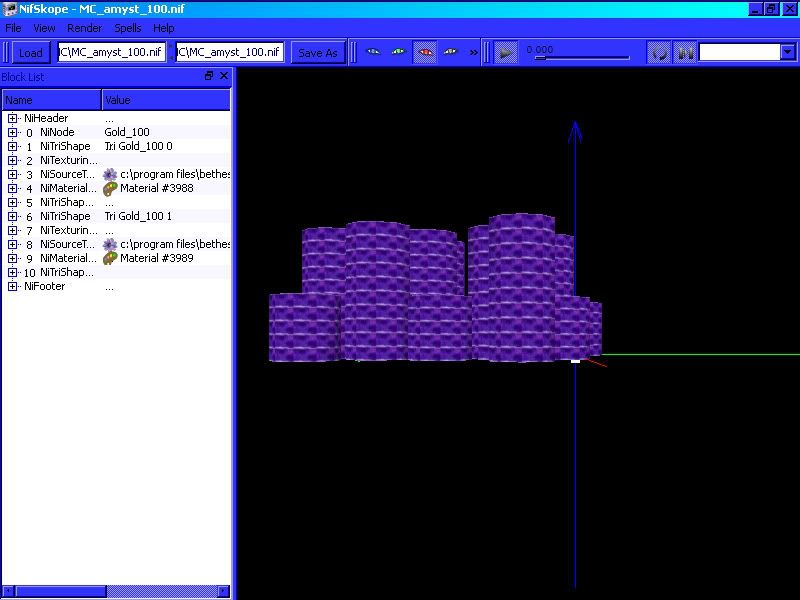
Task: Click texture flower icon in block 8
Action: tap(110, 245)
